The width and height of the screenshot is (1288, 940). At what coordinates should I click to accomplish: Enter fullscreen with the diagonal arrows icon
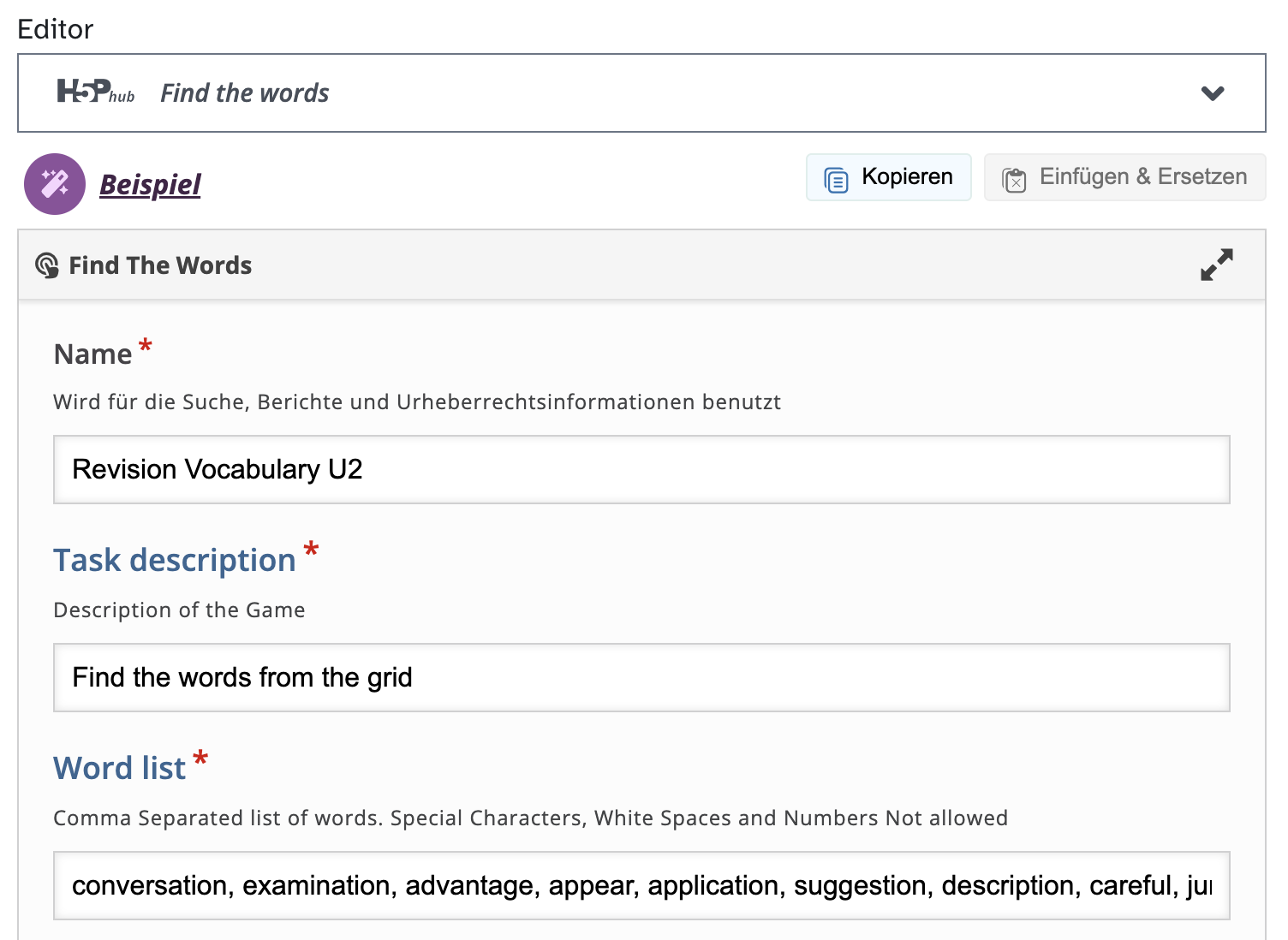tap(1216, 265)
